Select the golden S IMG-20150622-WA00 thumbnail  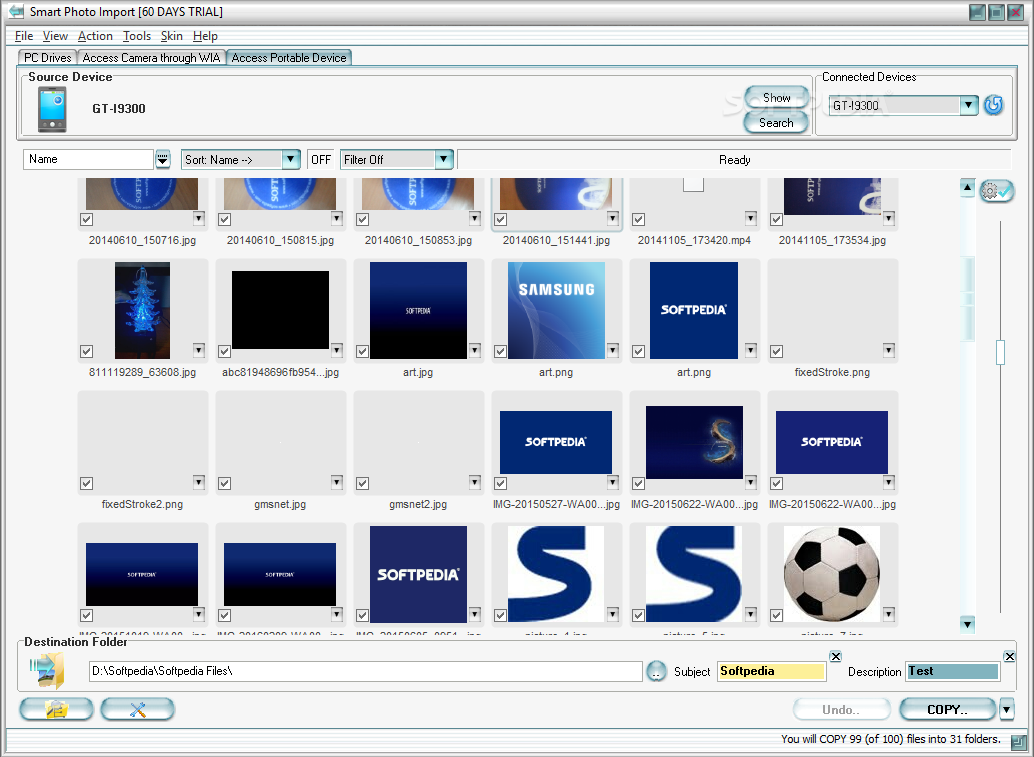click(694, 442)
